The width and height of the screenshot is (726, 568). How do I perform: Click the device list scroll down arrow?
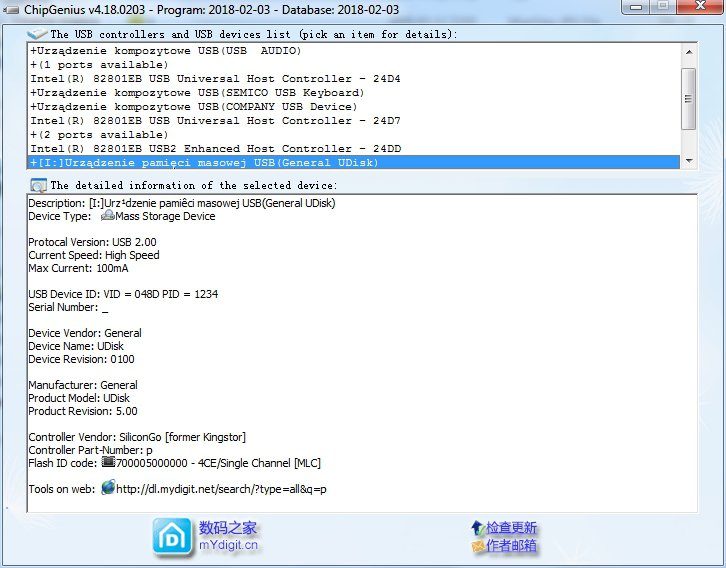tap(688, 161)
